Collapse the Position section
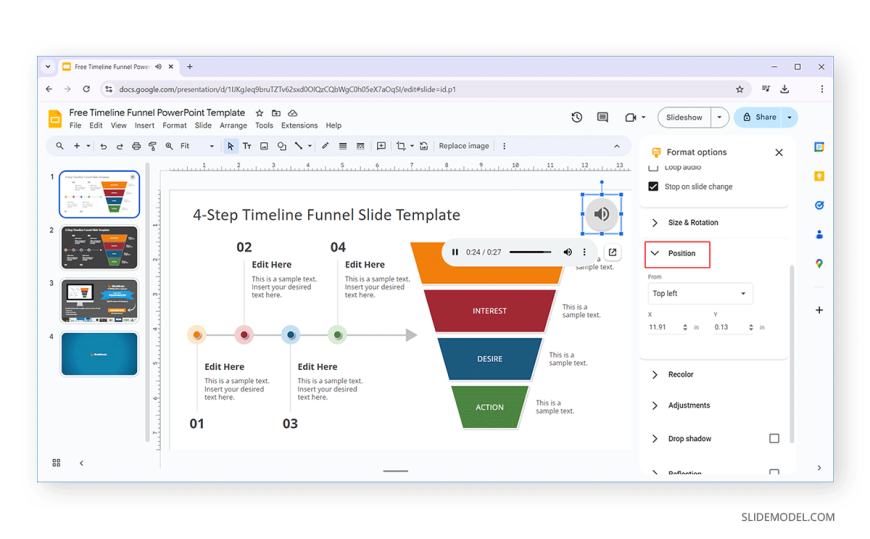This screenshot has width=870, height=539. point(655,253)
